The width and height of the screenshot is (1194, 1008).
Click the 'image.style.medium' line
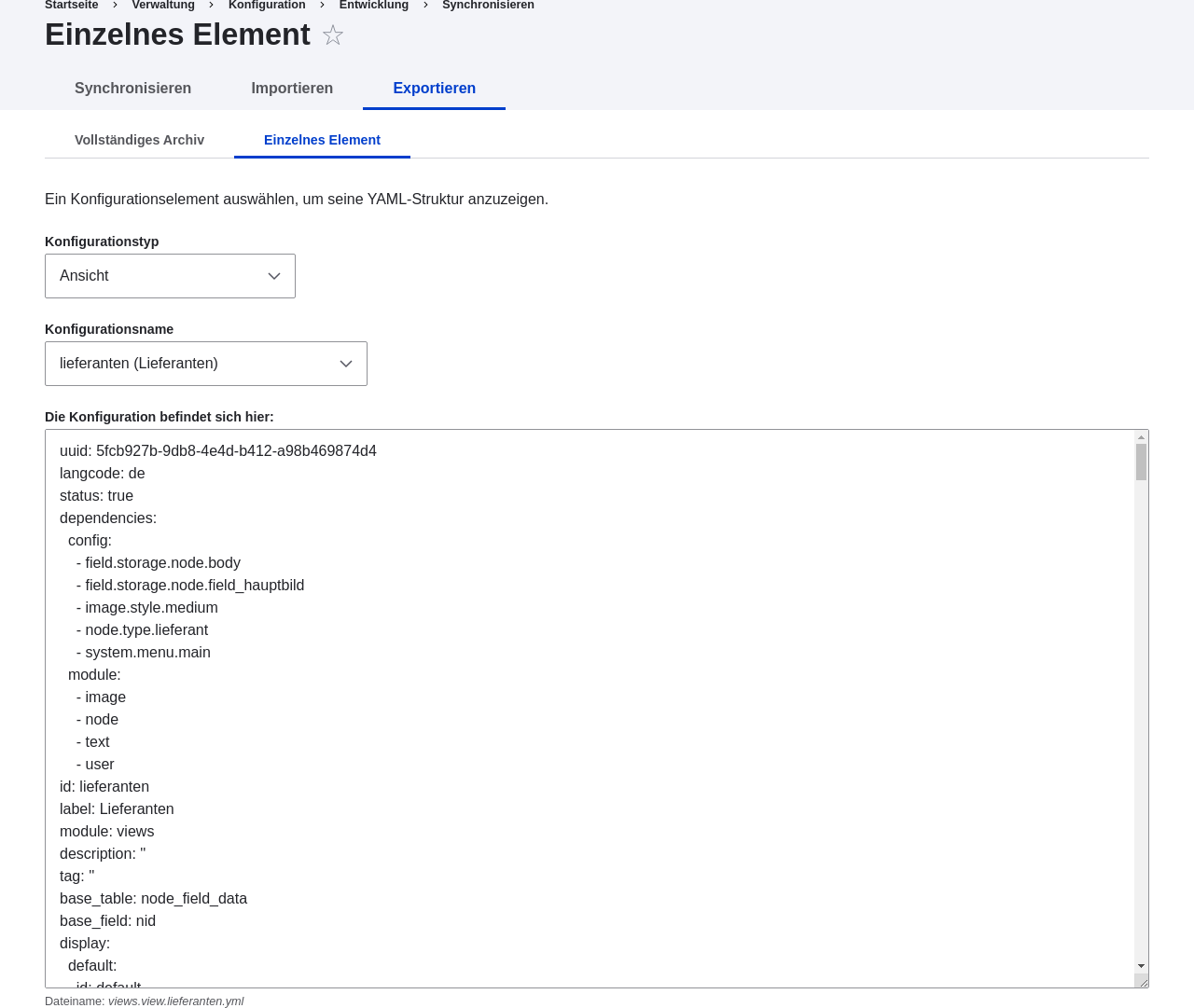[147, 608]
